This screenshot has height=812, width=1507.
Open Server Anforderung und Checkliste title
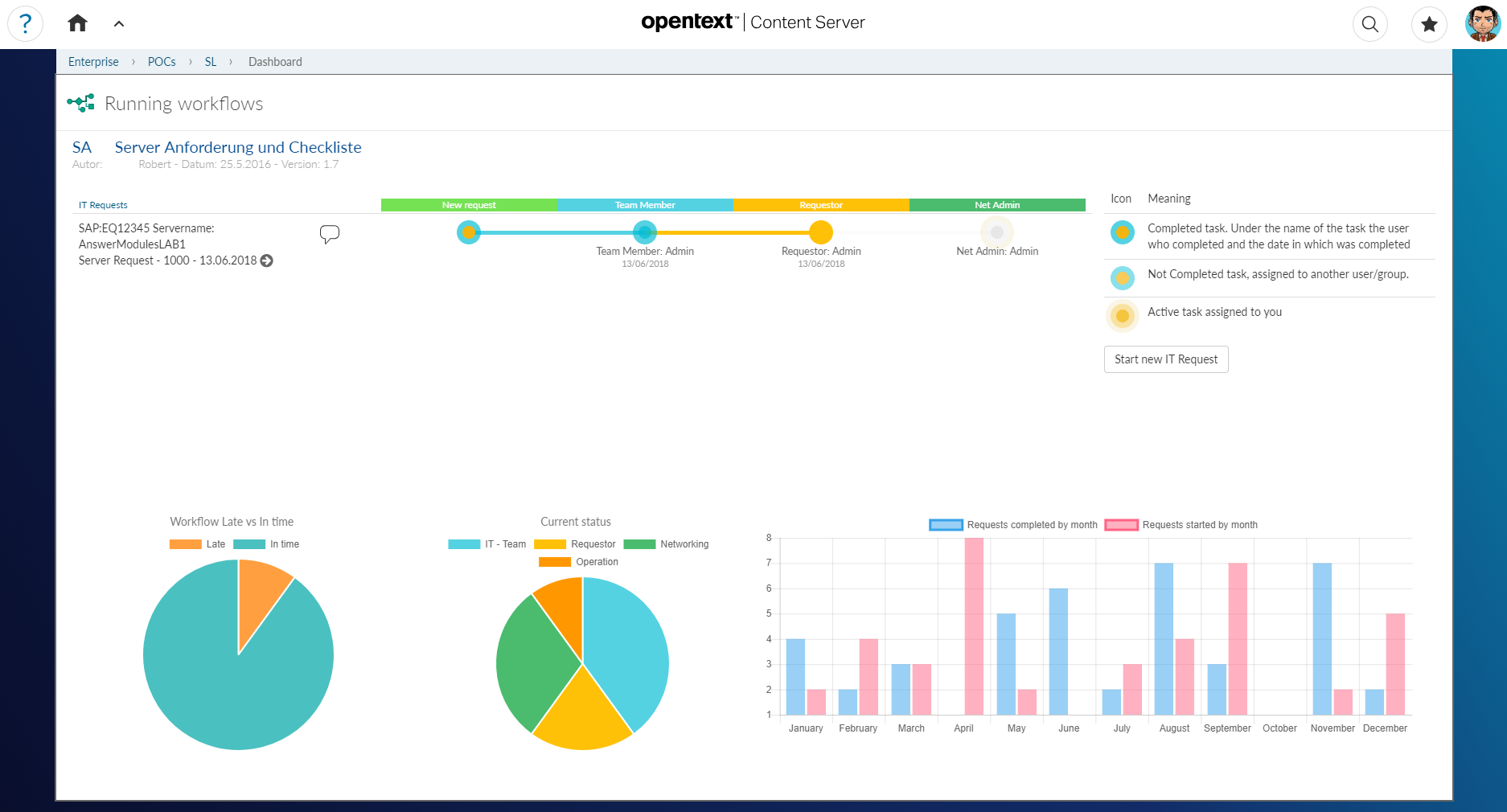238,147
